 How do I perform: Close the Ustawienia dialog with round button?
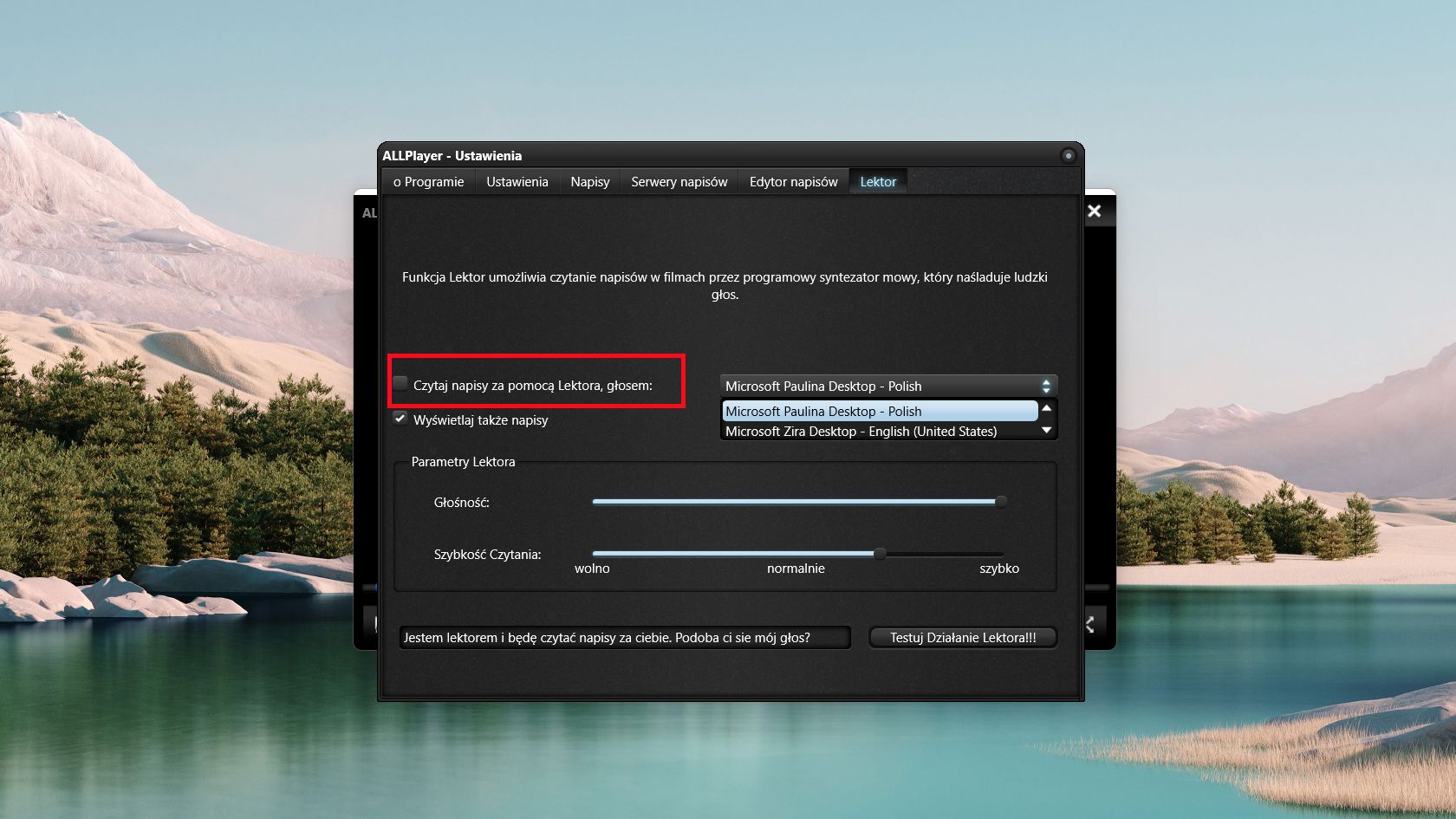(x=1068, y=156)
